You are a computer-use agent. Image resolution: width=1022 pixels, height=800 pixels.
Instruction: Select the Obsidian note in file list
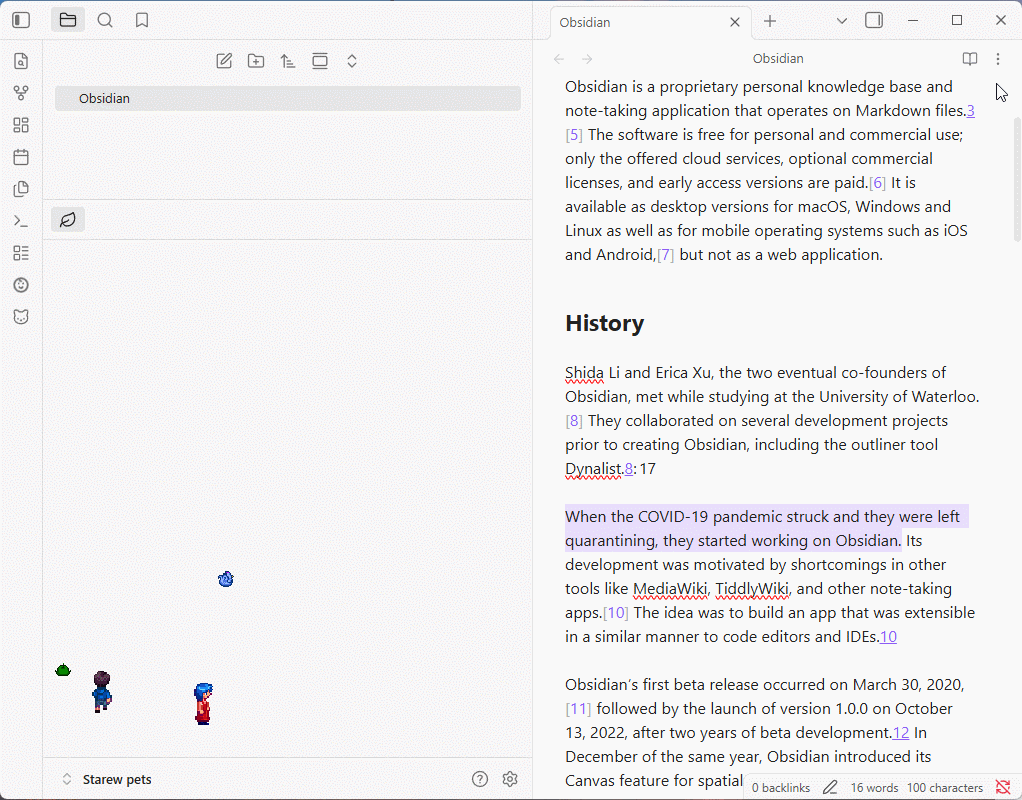[287, 98]
